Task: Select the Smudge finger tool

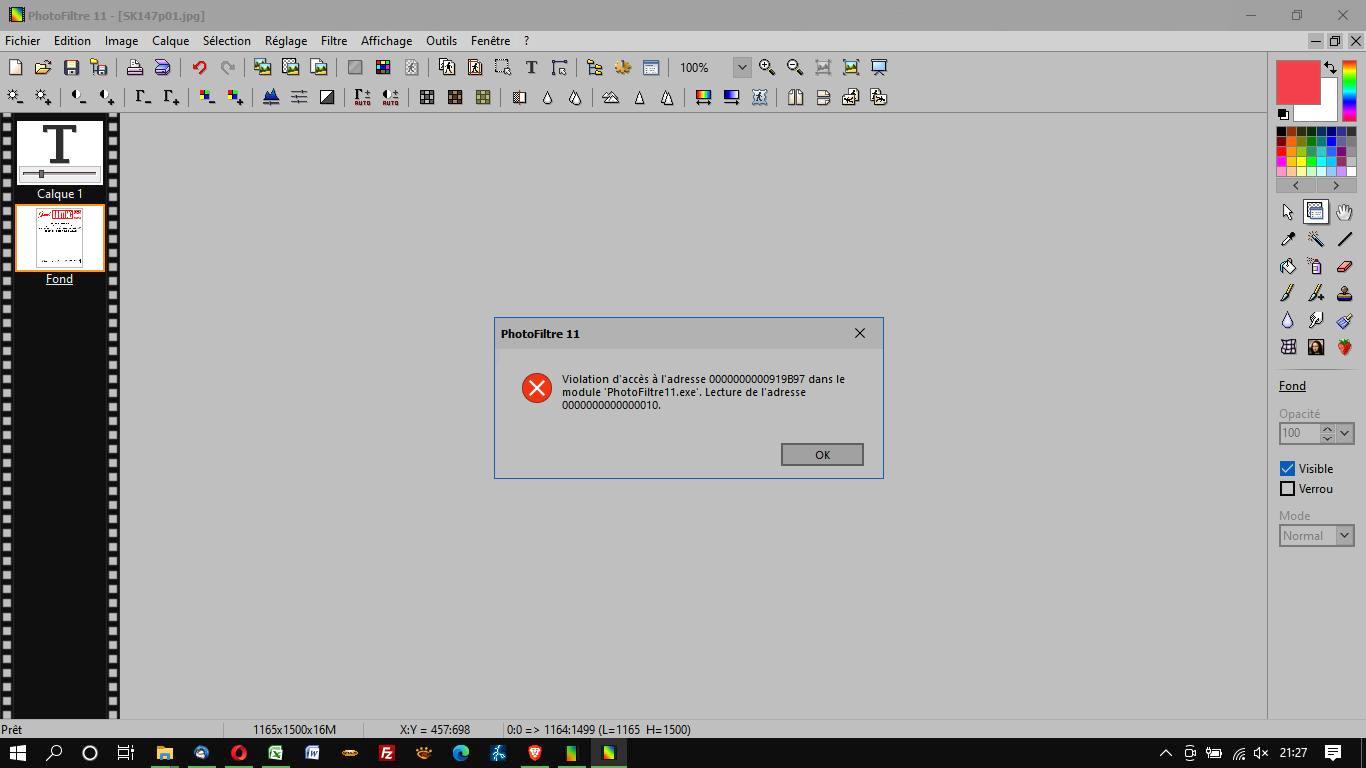Action: (1316, 320)
